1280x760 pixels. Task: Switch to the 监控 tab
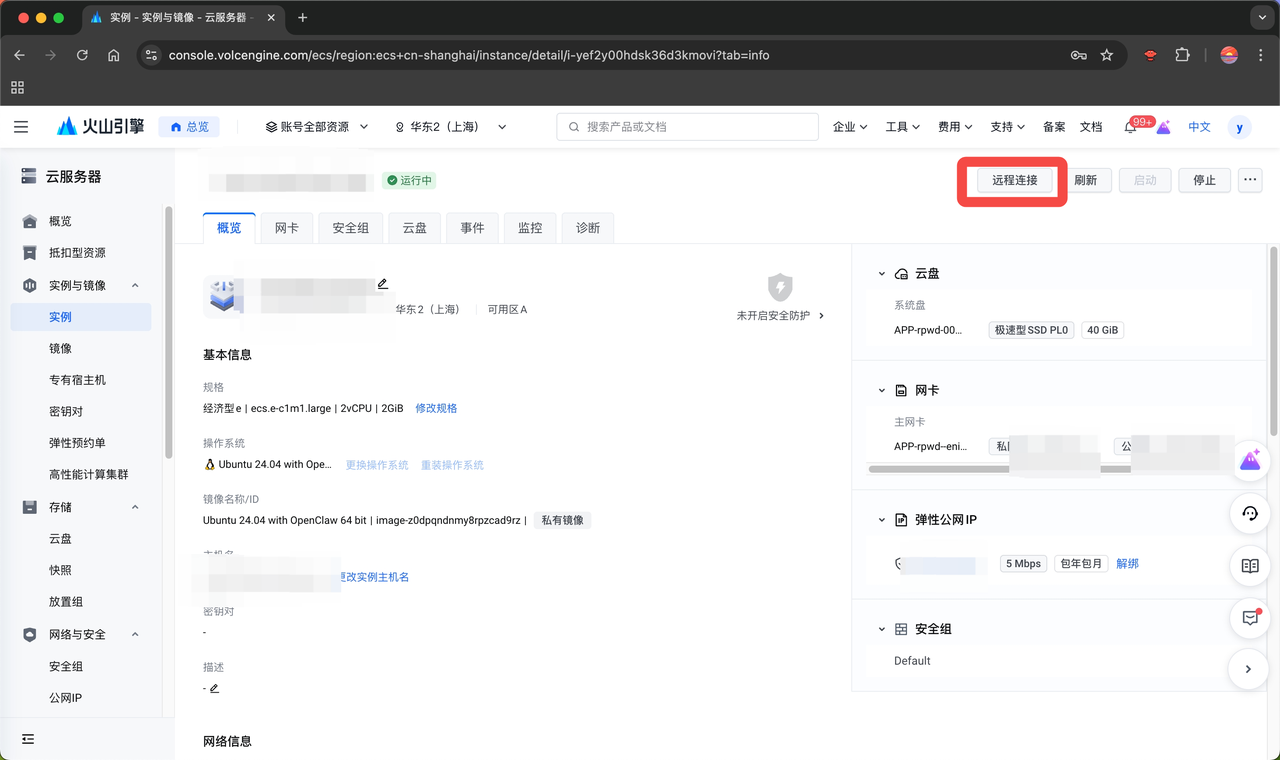(529, 228)
